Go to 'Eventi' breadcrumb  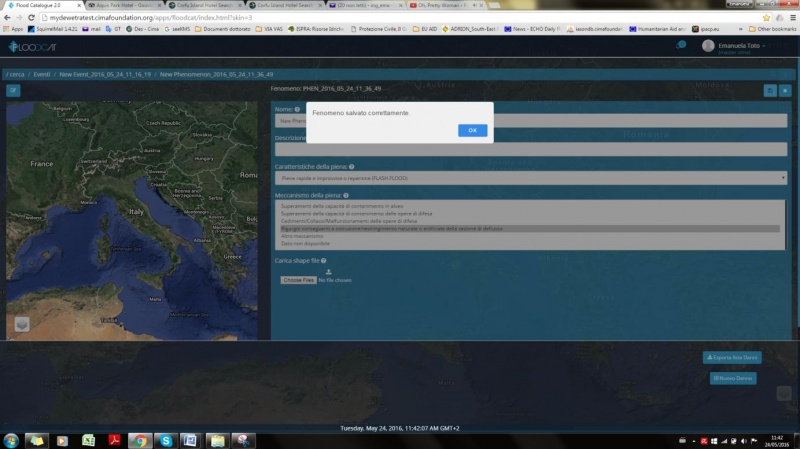tap(42, 74)
